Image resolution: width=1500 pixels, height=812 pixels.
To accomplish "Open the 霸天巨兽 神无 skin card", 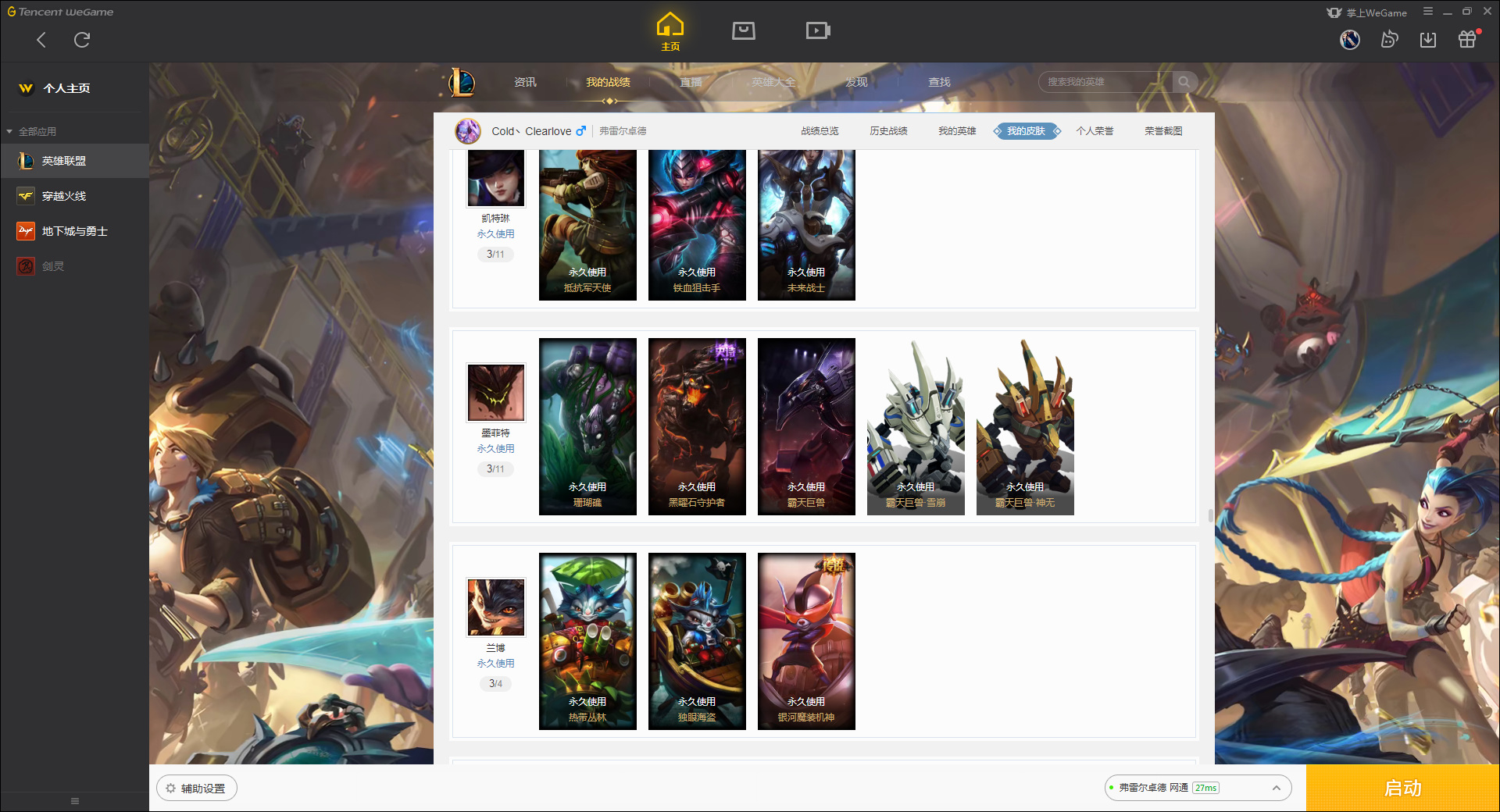I will 1025,426.
